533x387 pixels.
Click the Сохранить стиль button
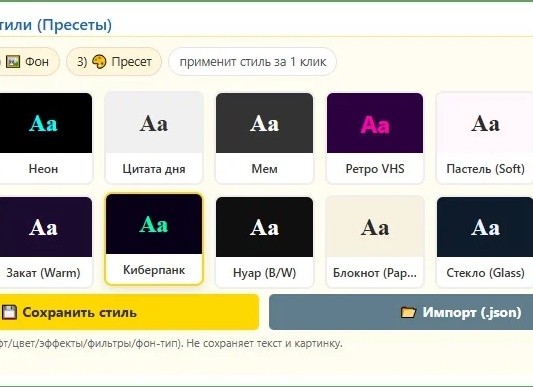[x=129, y=312]
